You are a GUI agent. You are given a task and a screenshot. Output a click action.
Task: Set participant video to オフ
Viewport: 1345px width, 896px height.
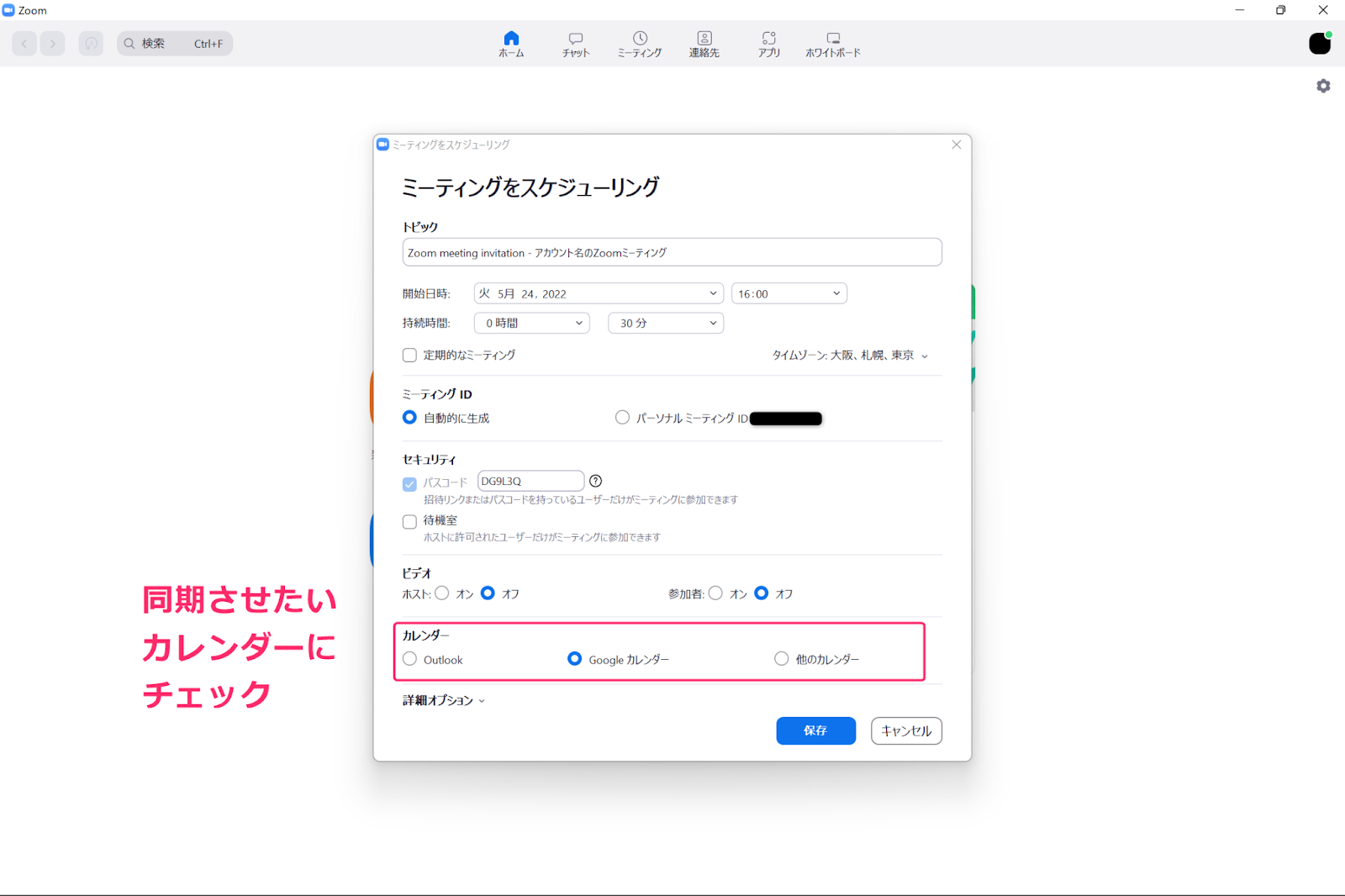[762, 593]
